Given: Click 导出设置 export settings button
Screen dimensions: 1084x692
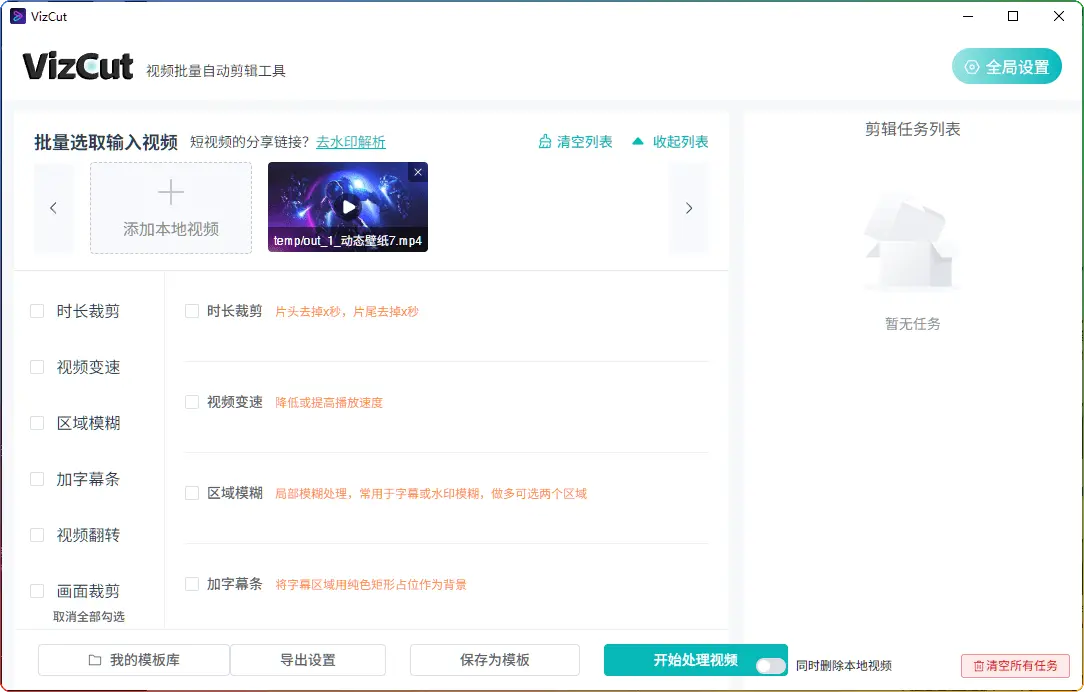Looking at the screenshot, I should pyautogui.click(x=307, y=660).
